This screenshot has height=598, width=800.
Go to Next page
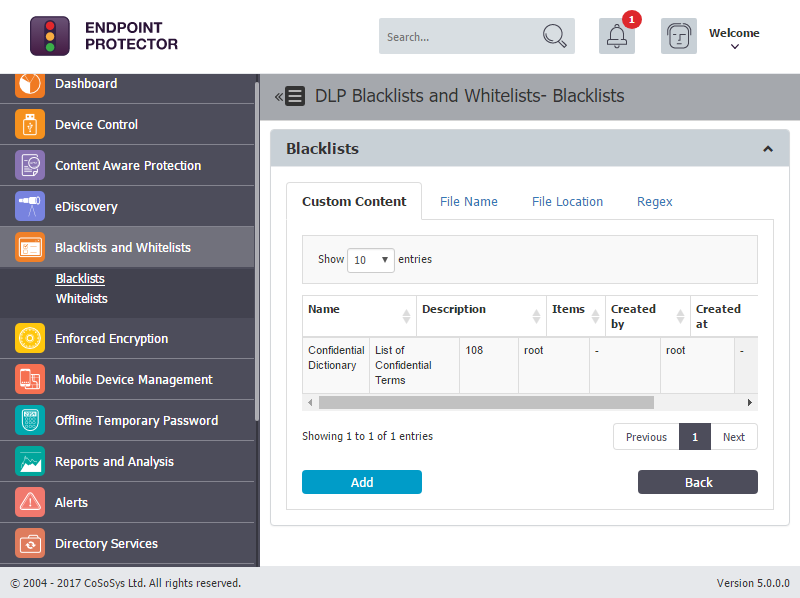(734, 437)
